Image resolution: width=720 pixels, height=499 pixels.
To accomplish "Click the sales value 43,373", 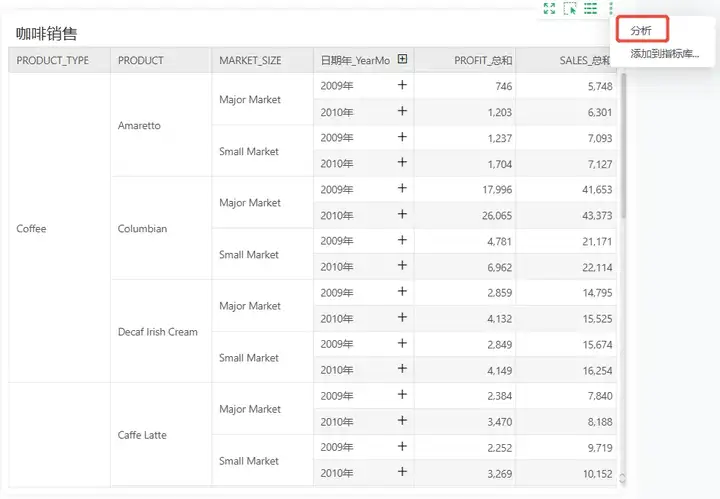I will (597, 215).
